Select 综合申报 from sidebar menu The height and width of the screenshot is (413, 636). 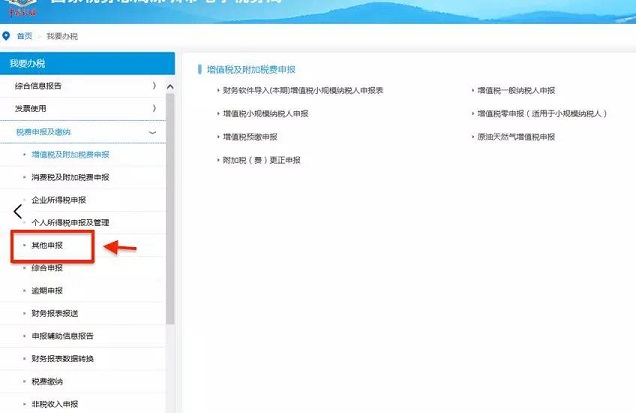[x=47, y=268]
